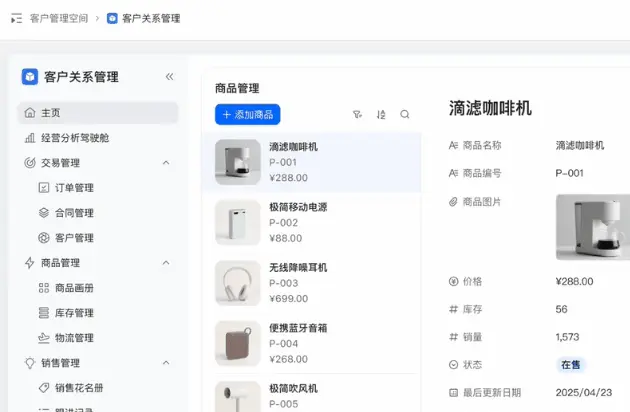Click the 客户关系管理 breadcrumb text
This screenshot has height=412, width=630.
click(x=151, y=18)
